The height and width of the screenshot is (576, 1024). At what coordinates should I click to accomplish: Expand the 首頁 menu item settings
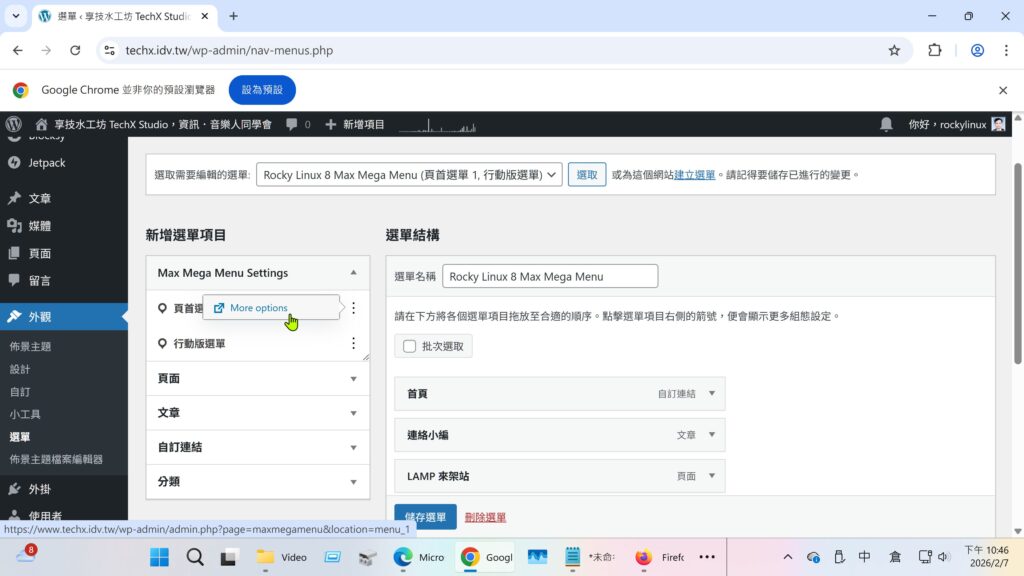tap(712, 394)
